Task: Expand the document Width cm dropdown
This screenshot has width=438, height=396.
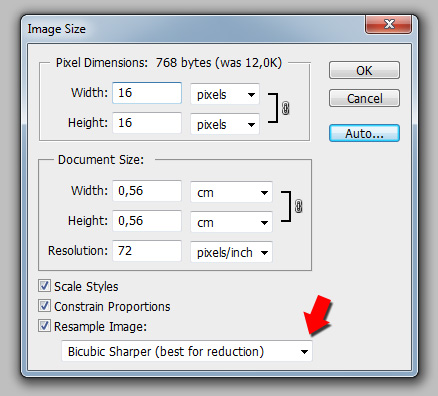Action: [x=231, y=192]
